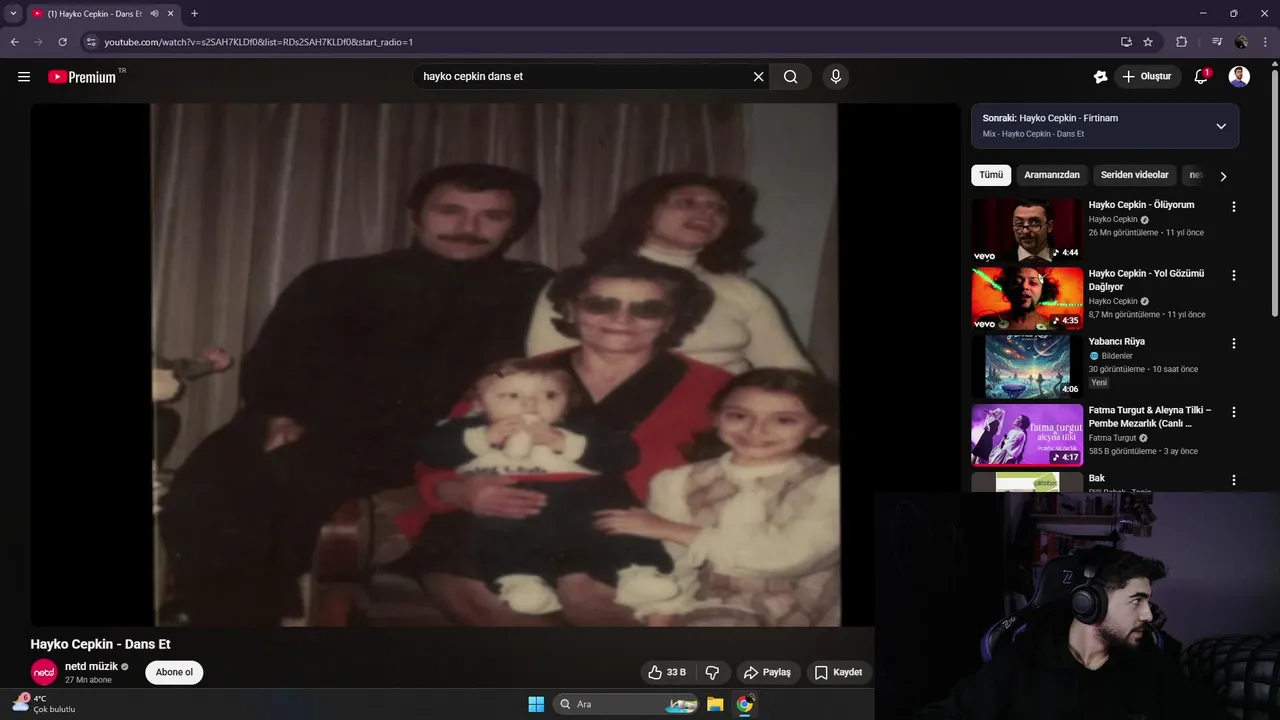Image resolution: width=1280 pixels, height=720 pixels.
Task: Open Chrome from the taskbar
Action: tap(744, 704)
